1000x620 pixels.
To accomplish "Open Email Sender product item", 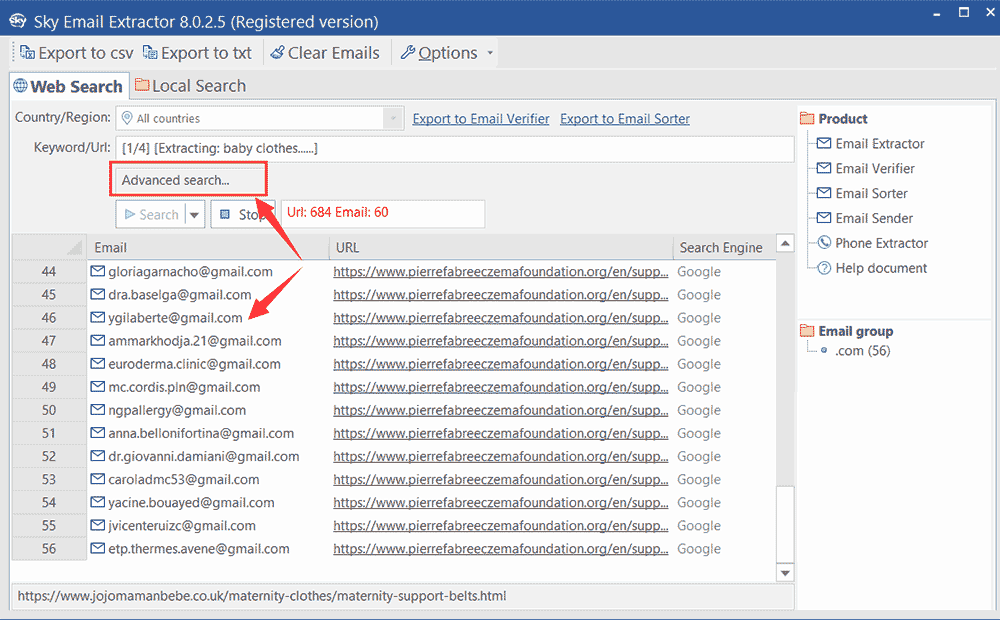I will pos(865,218).
